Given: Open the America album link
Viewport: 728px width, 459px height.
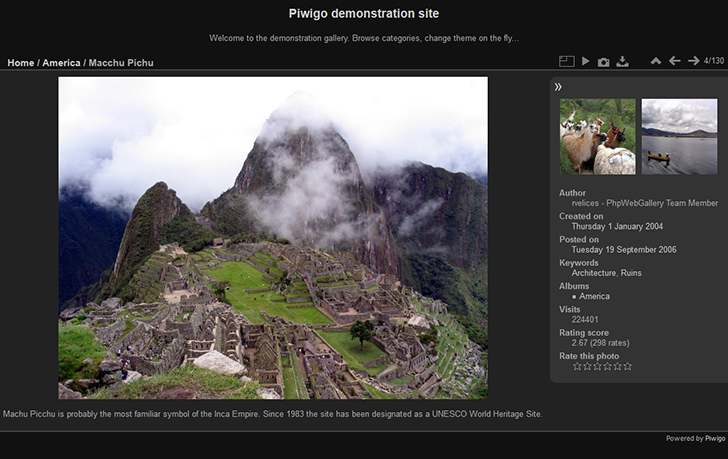Looking at the screenshot, I should click(x=594, y=296).
